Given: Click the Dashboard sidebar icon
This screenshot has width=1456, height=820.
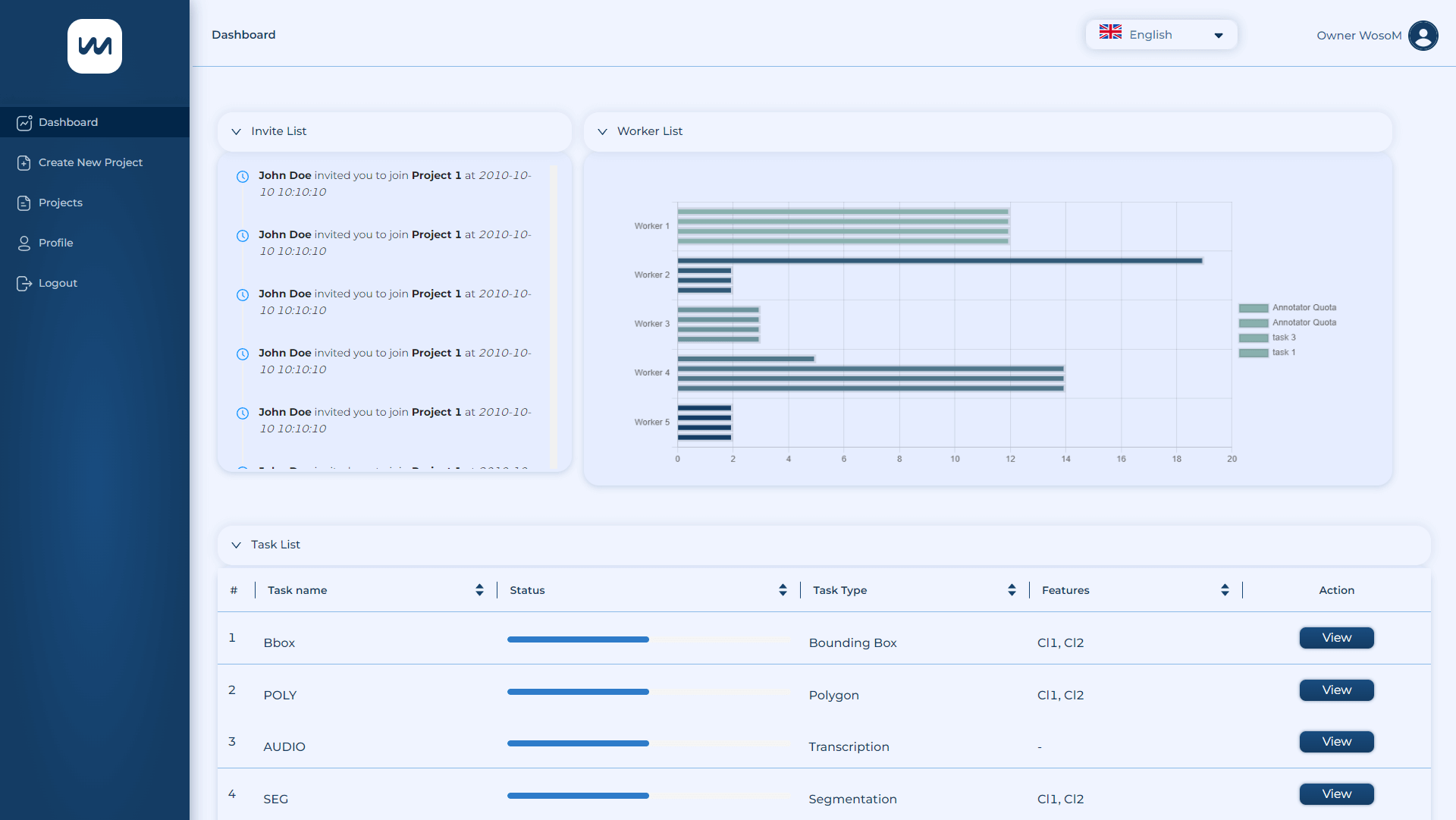Looking at the screenshot, I should click(x=24, y=123).
